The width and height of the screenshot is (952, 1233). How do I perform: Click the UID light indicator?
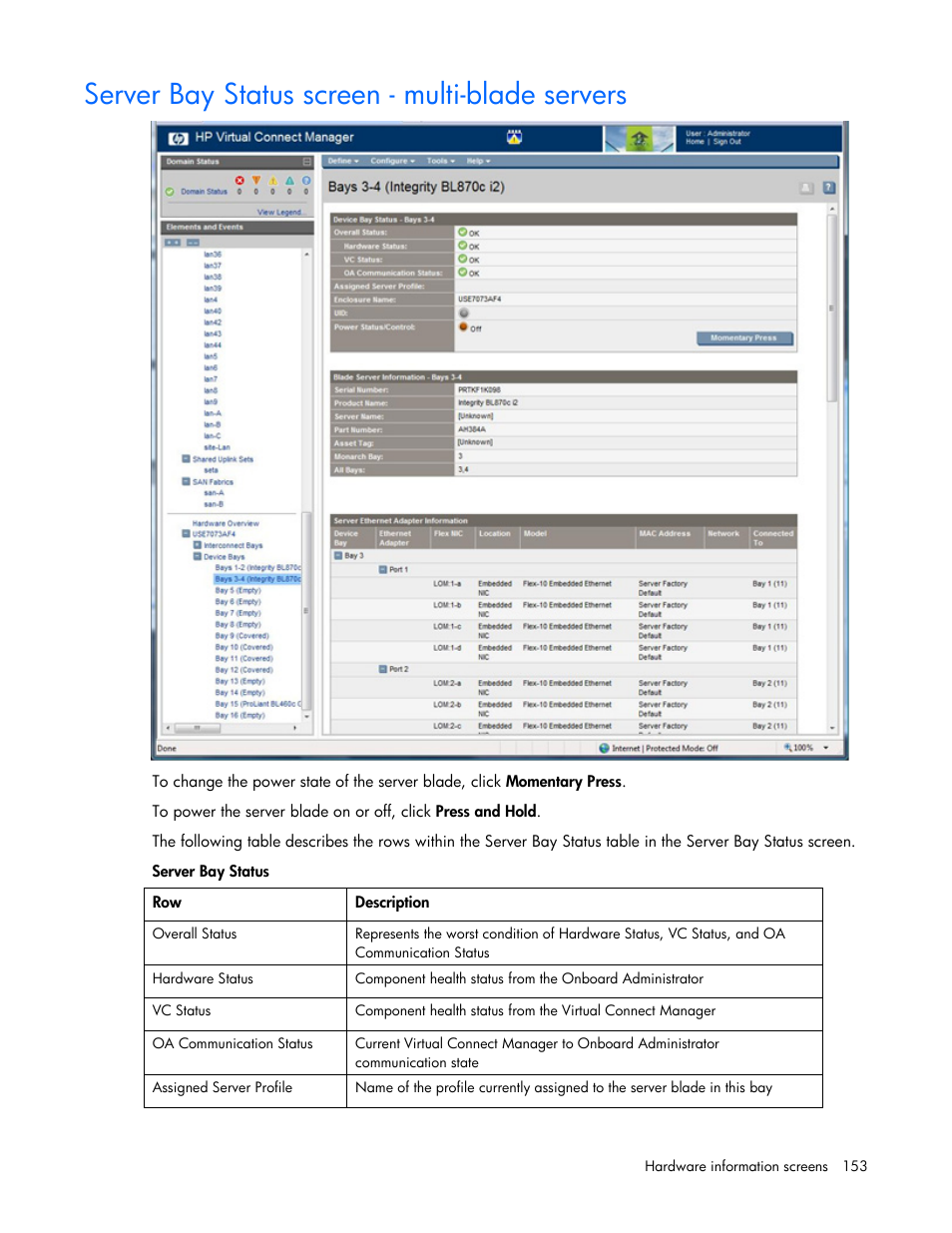[x=463, y=313]
